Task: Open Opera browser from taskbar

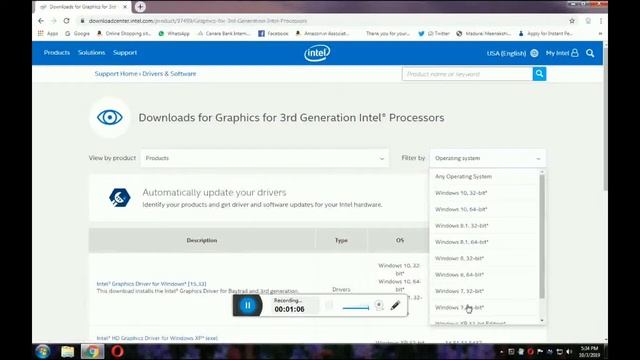Action: pos(117,351)
